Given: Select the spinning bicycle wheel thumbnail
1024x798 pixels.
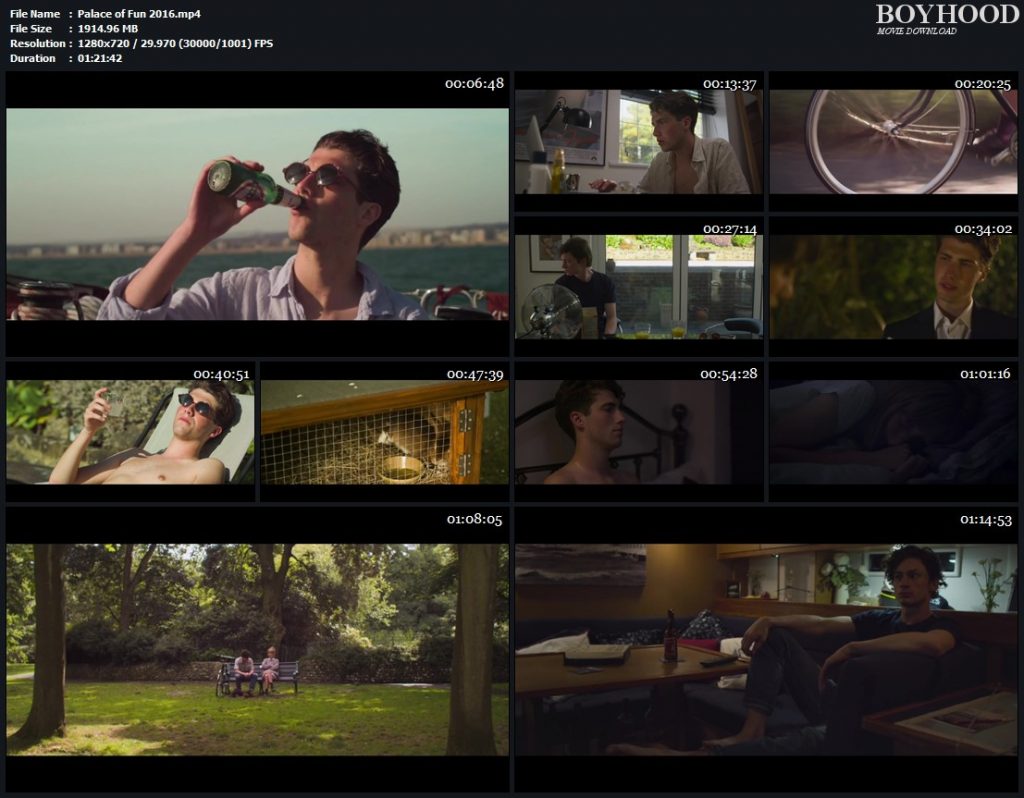Looking at the screenshot, I should (893, 141).
